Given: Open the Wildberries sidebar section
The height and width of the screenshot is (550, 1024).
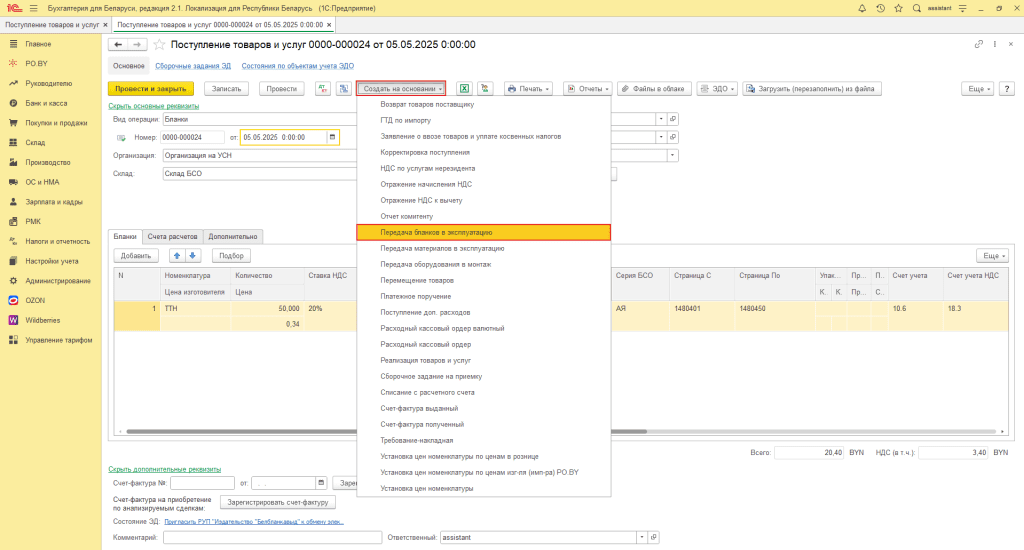Looking at the screenshot, I should click(42, 320).
